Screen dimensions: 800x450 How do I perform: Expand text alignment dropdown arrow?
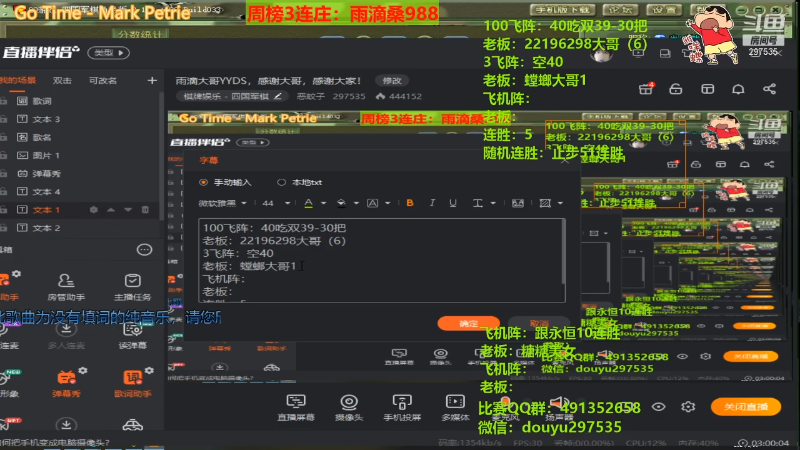click(493, 203)
